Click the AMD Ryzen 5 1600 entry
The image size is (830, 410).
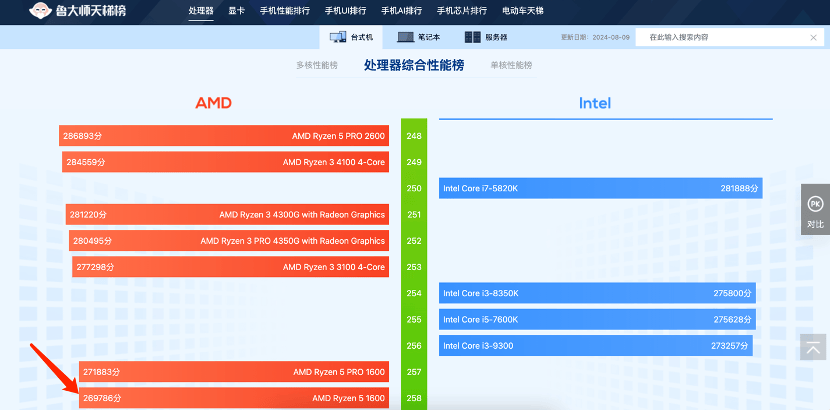click(234, 398)
